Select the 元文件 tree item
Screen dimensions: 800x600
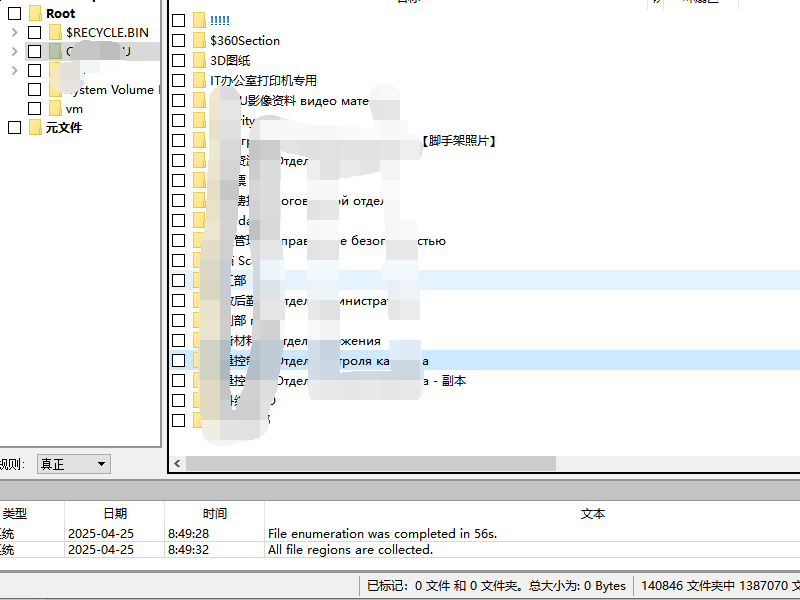(64, 128)
